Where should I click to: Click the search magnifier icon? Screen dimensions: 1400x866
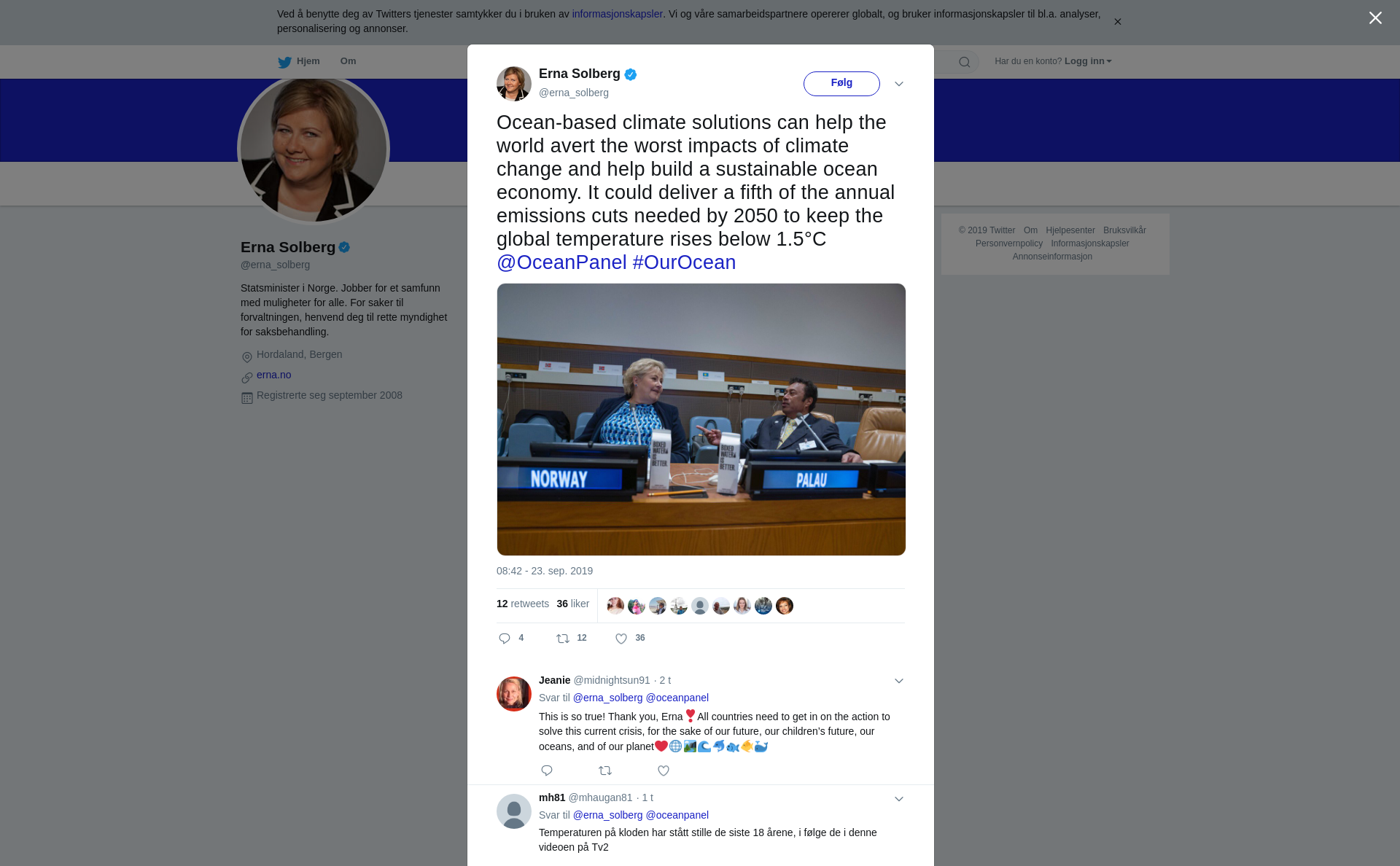point(965,62)
